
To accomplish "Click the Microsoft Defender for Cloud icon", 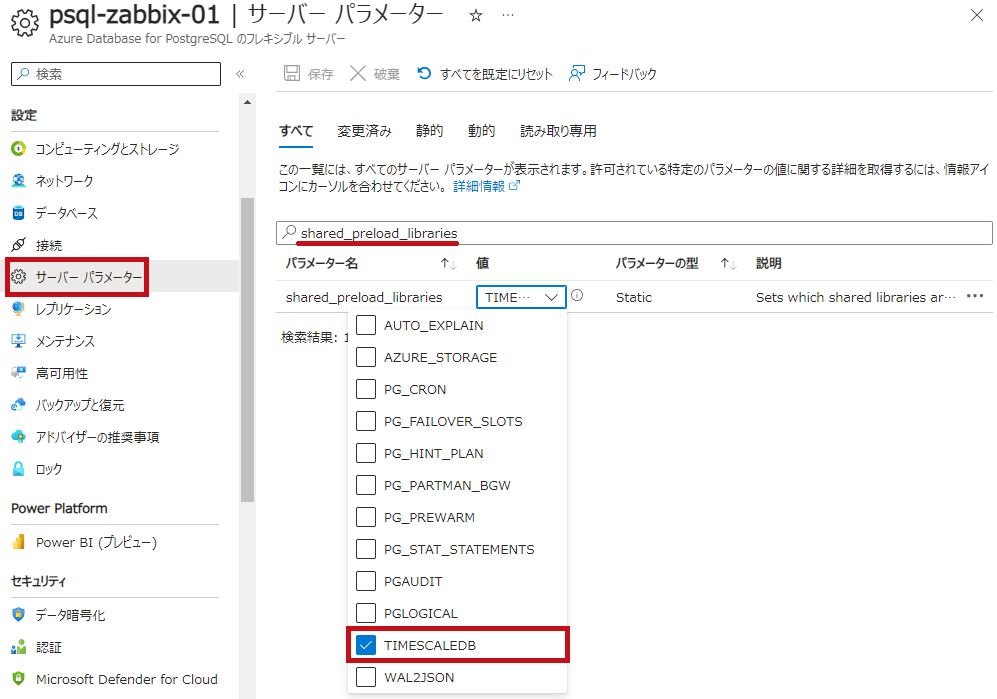I will tap(18, 679).
